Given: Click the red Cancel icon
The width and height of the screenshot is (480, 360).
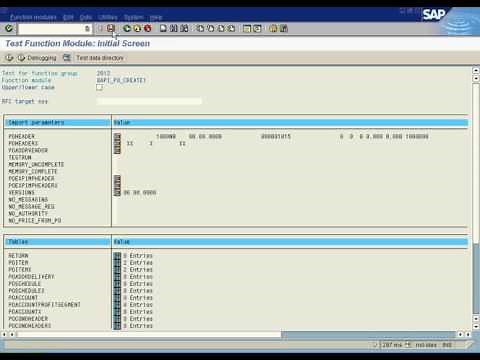Looking at the screenshot, I should [x=148, y=28].
